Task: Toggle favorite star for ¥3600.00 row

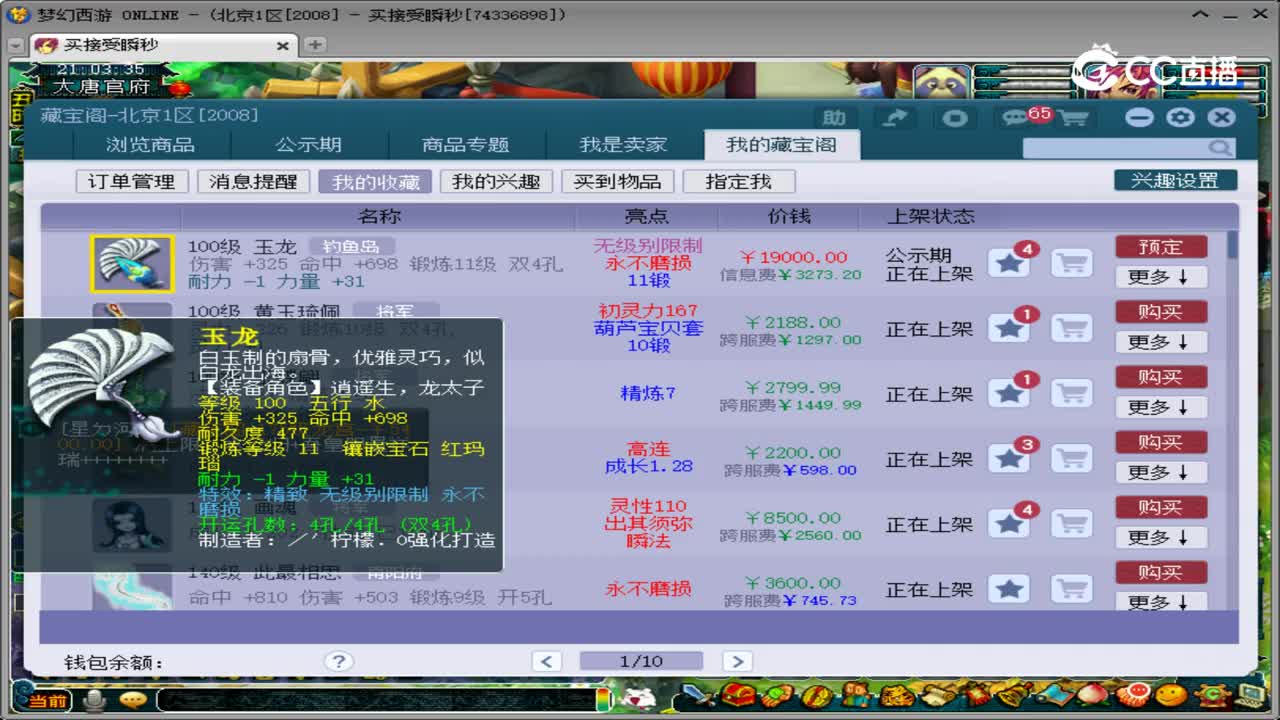Action: (x=1009, y=588)
